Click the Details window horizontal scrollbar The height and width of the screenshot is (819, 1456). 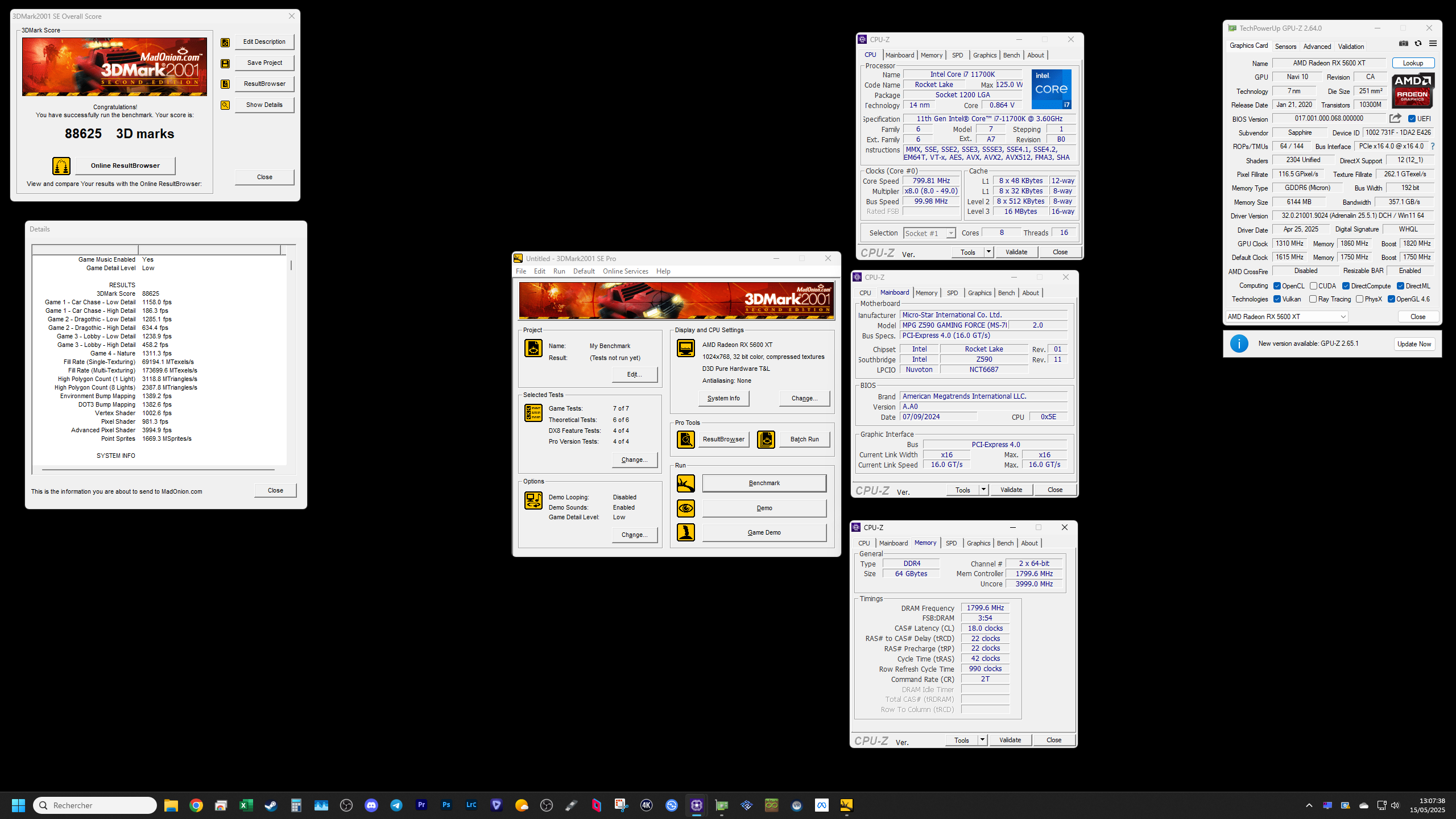pos(158,470)
